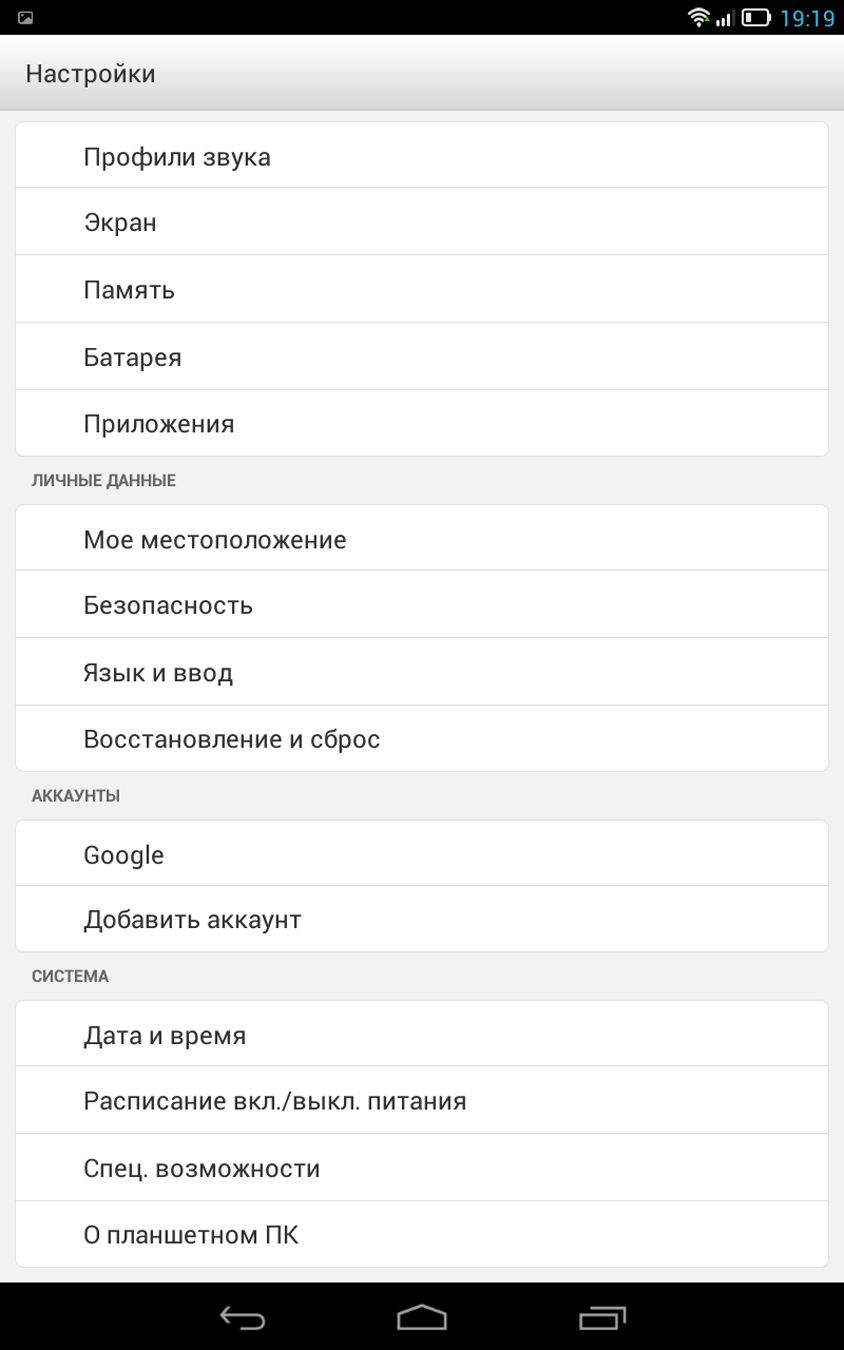Tap the mobile signal strength icon
Screen dimensions: 844x1350
[x=725, y=18]
